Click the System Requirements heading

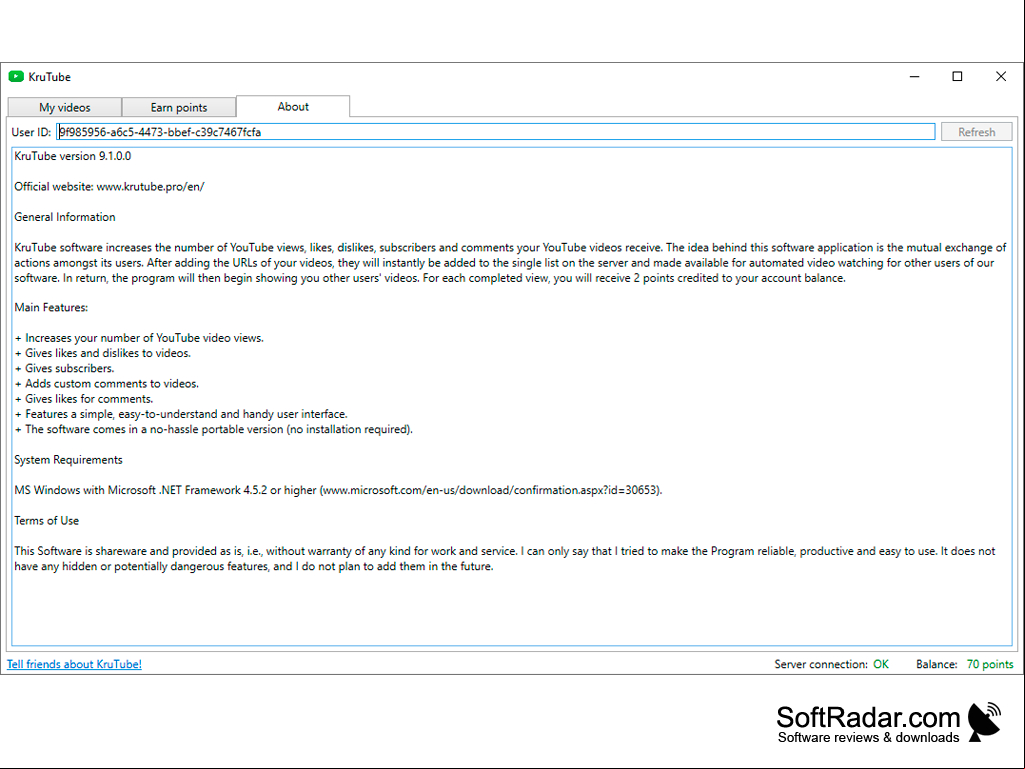[69, 460]
